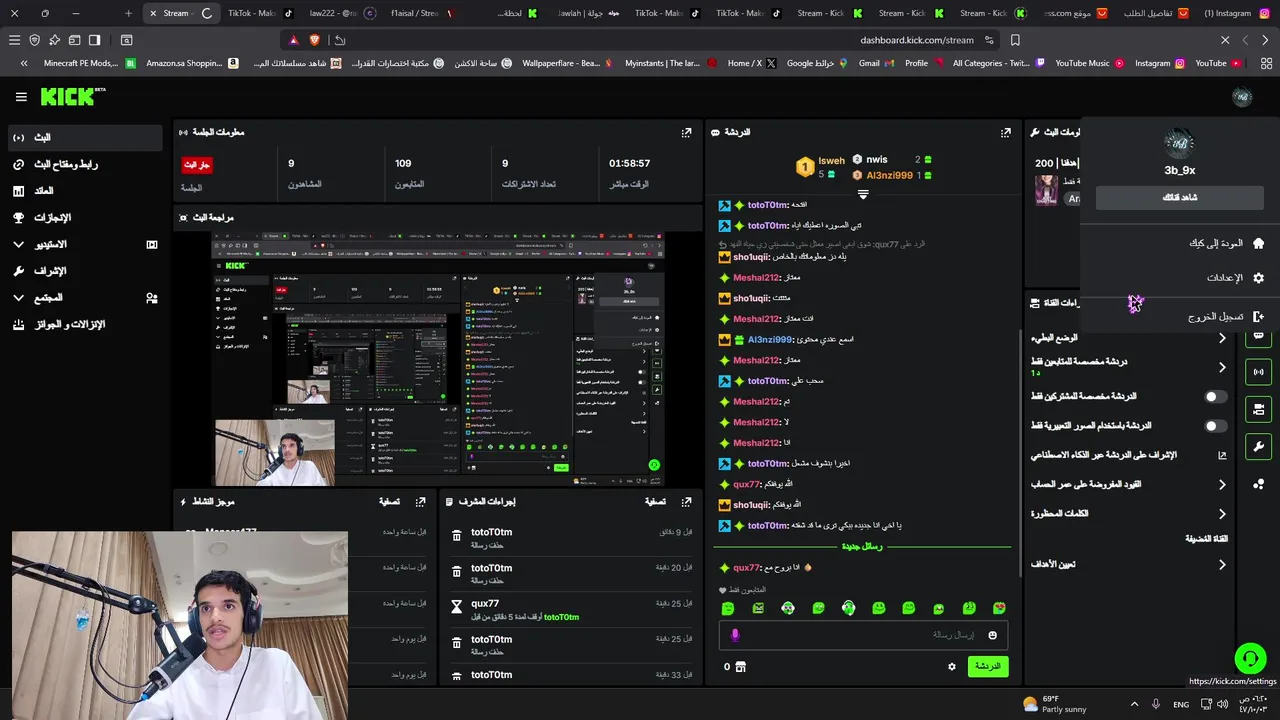This screenshot has height=720, width=1280.
Task: Click the channel actions icon in right toolbar
Action: tap(1259, 409)
